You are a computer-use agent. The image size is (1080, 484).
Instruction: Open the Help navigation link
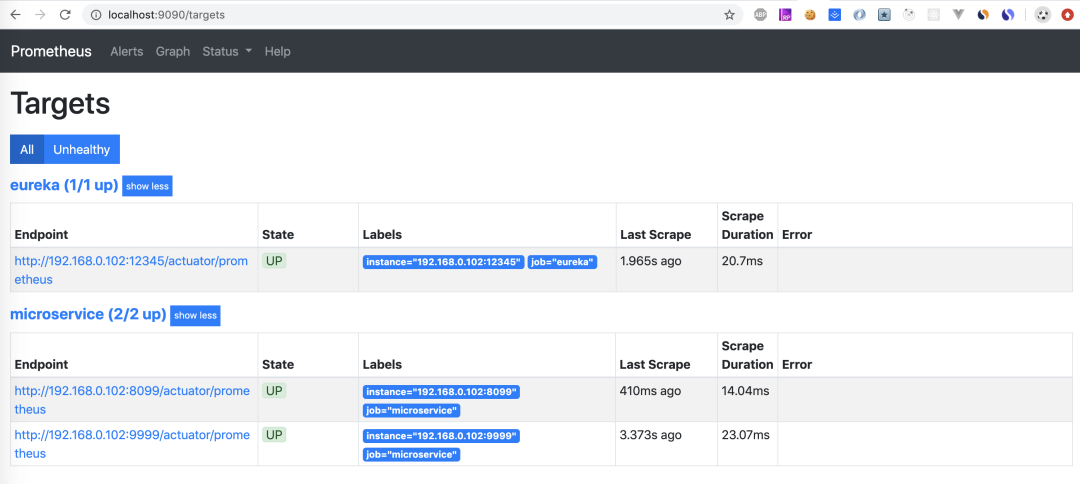(278, 51)
